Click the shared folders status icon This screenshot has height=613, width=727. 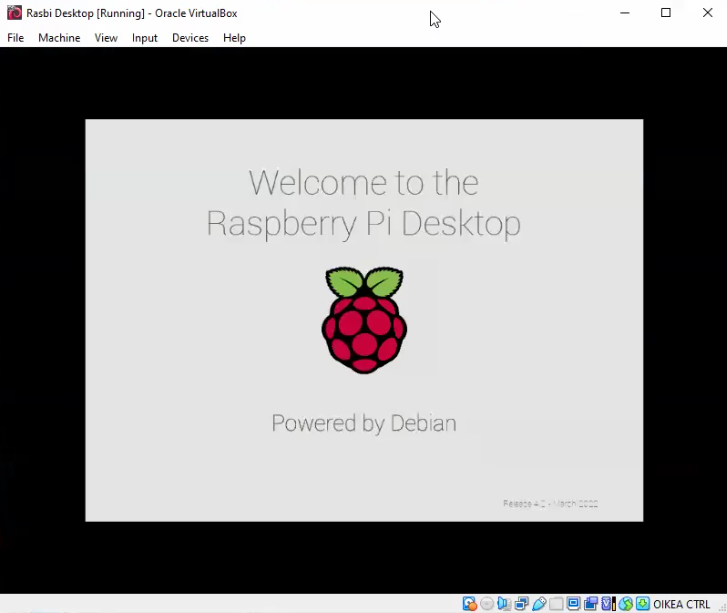pos(556,604)
